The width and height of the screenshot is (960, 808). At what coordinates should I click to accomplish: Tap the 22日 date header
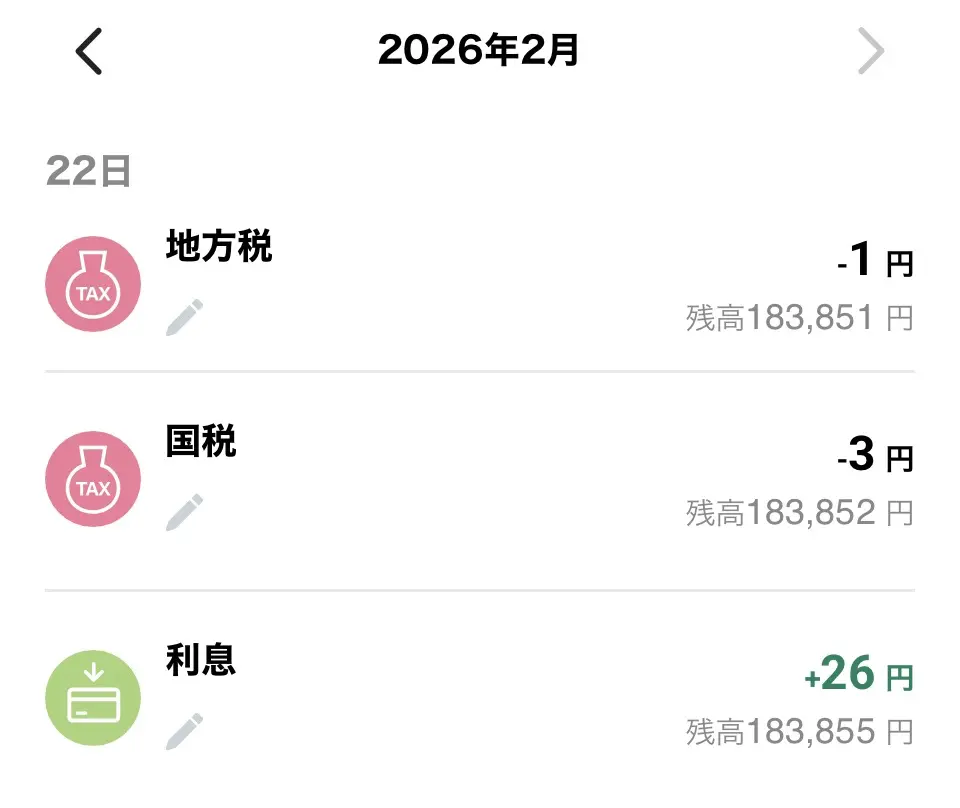coord(89,172)
